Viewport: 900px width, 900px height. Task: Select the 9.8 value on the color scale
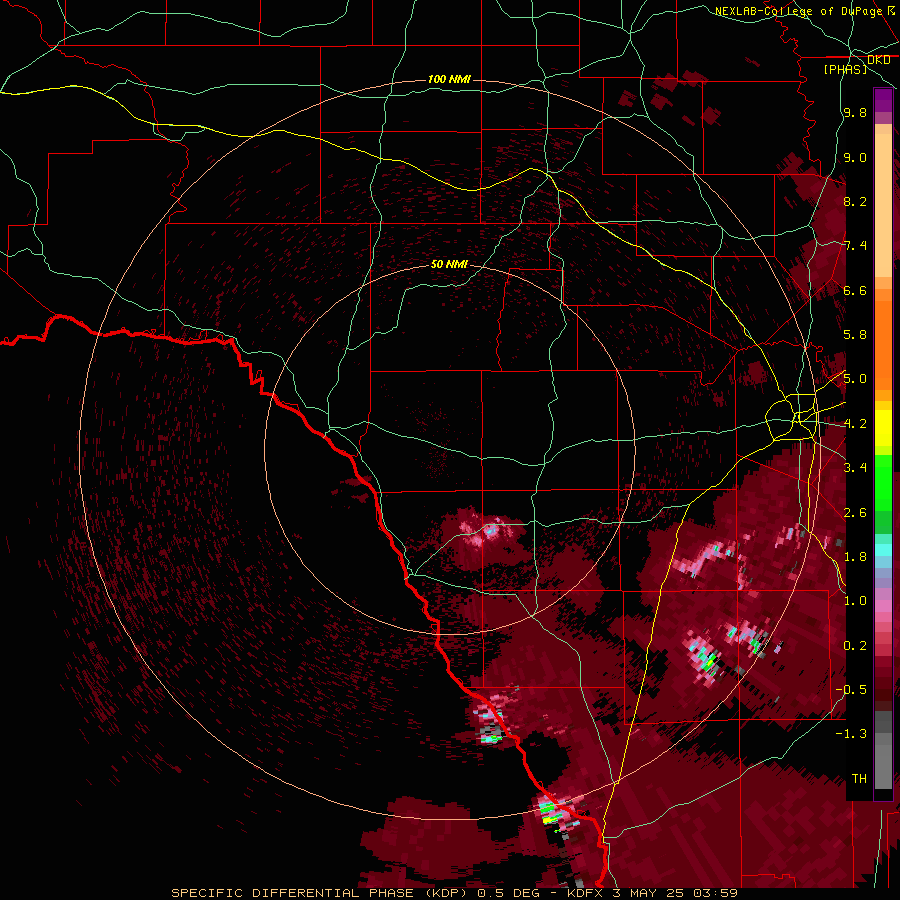[x=855, y=113]
